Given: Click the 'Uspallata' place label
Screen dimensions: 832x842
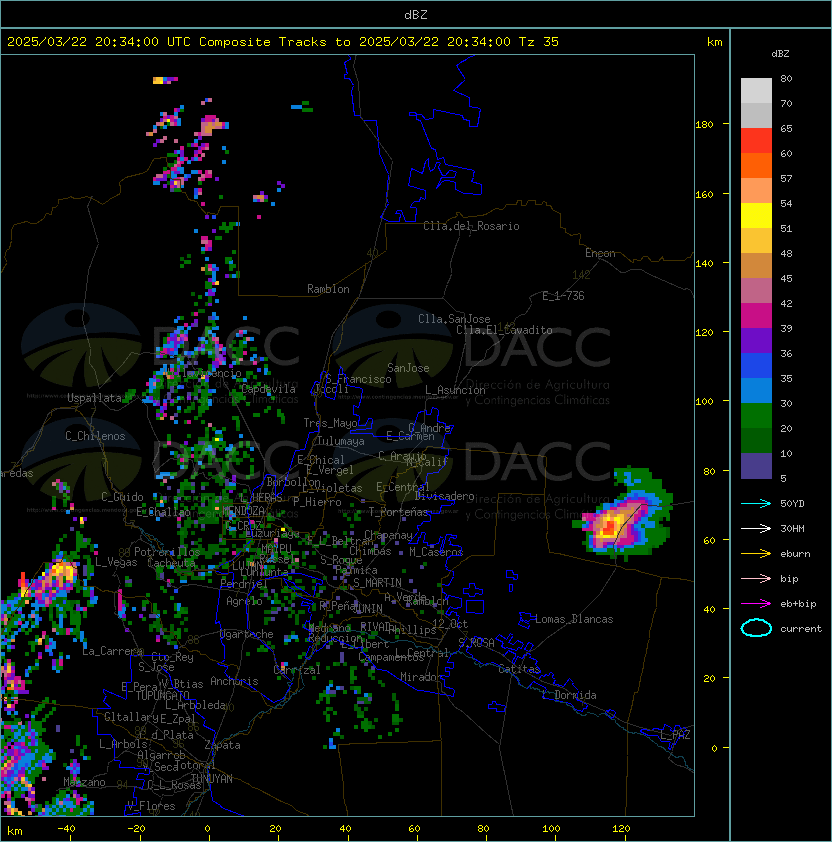Looking at the screenshot, I should pos(94,398).
